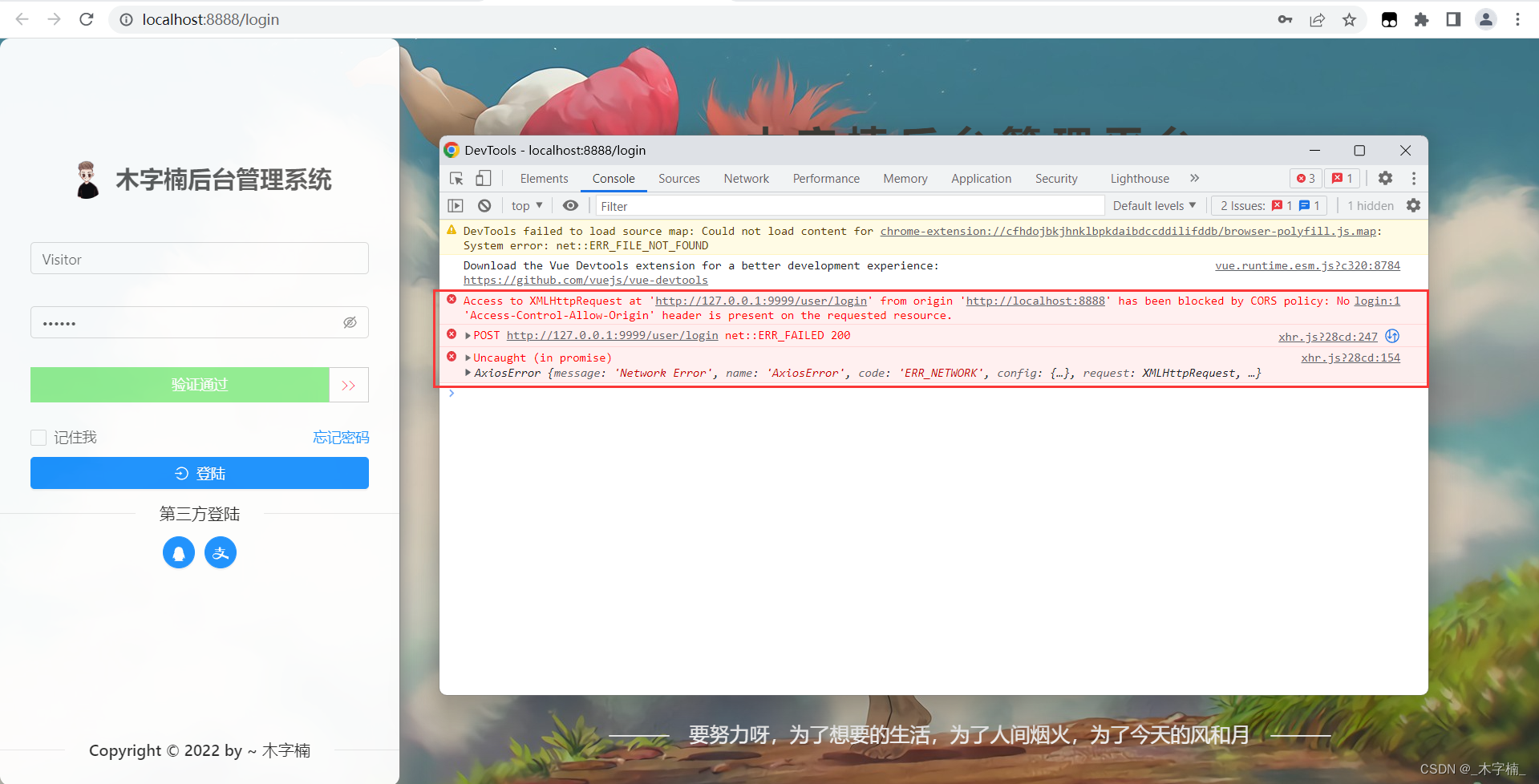This screenshot has height=784, width=1539.
Task: Click the browser forward arrow
Action: (x=54, y=19)
